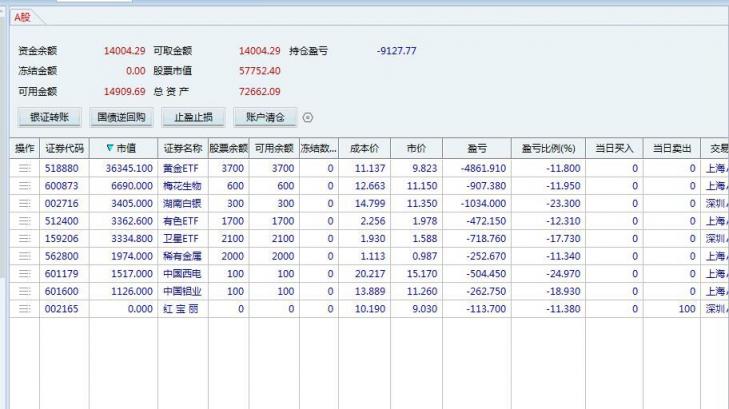
Task: Sort by 证券代码 column header
Action: click(x=63, y=148)
